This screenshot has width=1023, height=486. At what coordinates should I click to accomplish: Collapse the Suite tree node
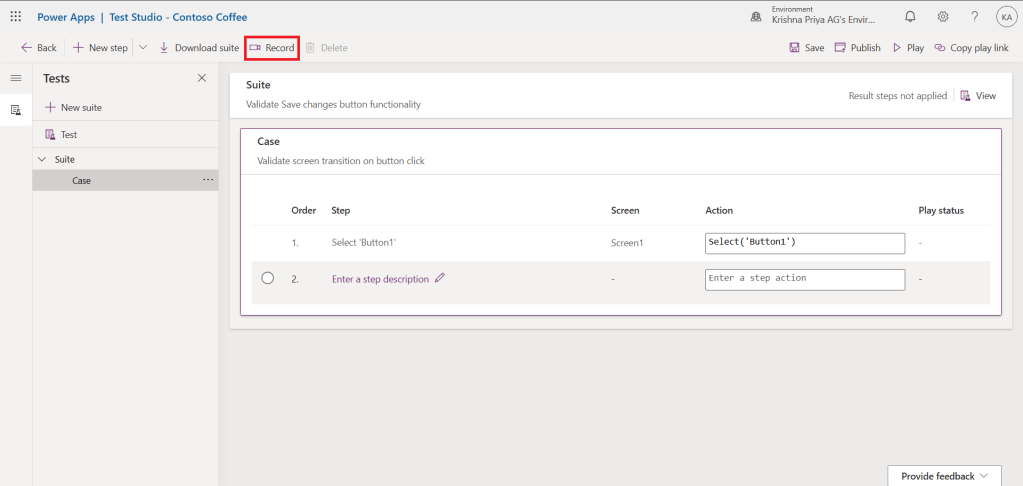point(42,159)
